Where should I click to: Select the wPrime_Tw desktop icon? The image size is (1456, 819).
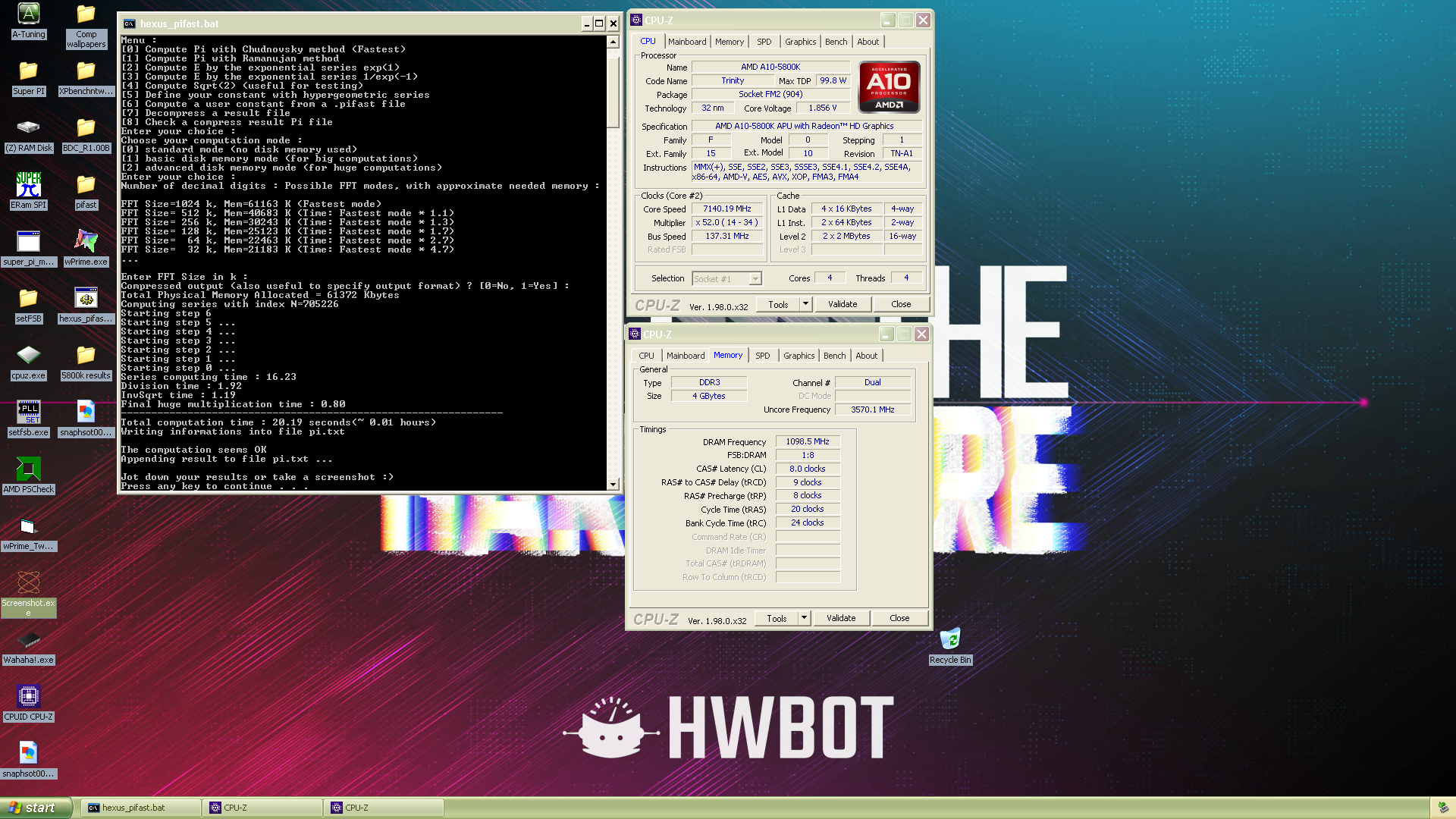point(29,533)
